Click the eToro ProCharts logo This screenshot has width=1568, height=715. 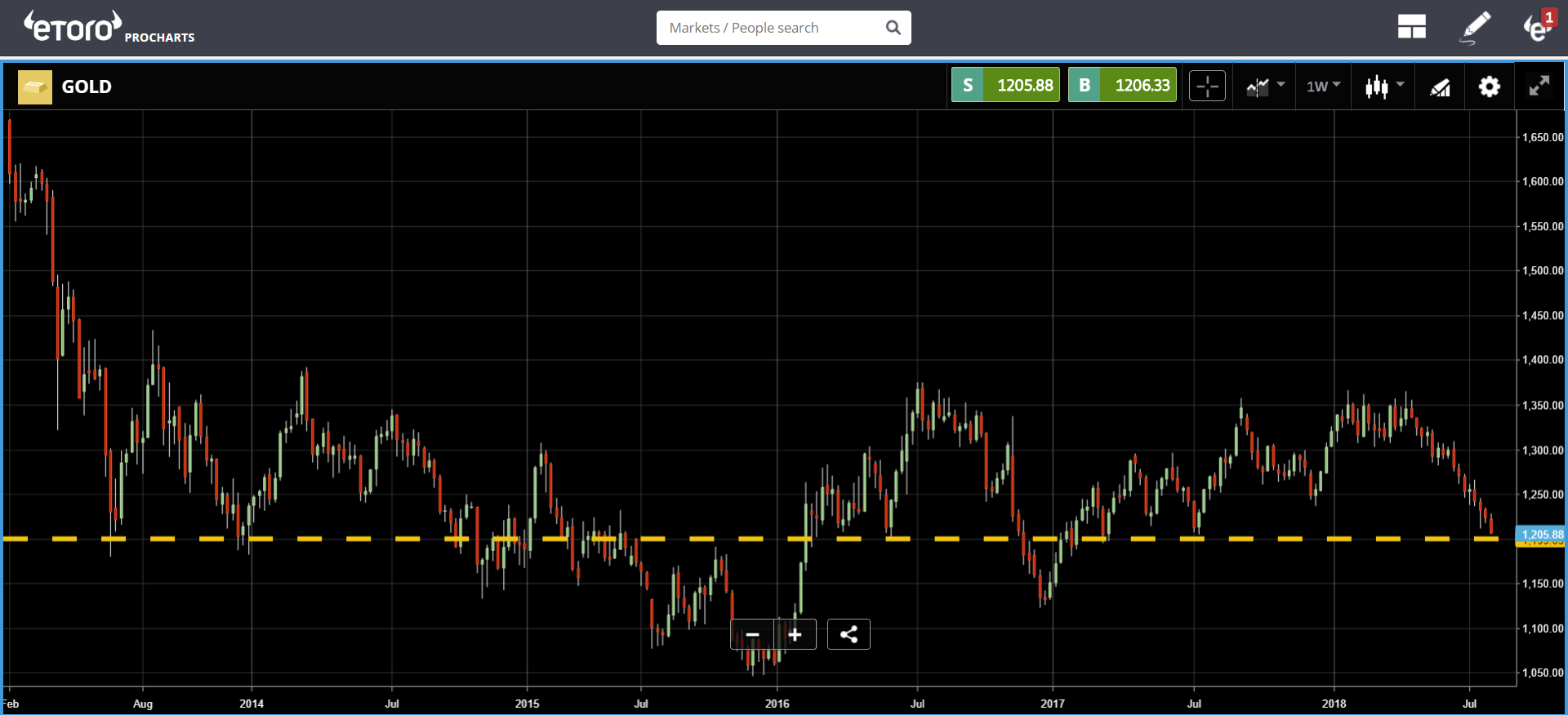(x=109, y=27)
